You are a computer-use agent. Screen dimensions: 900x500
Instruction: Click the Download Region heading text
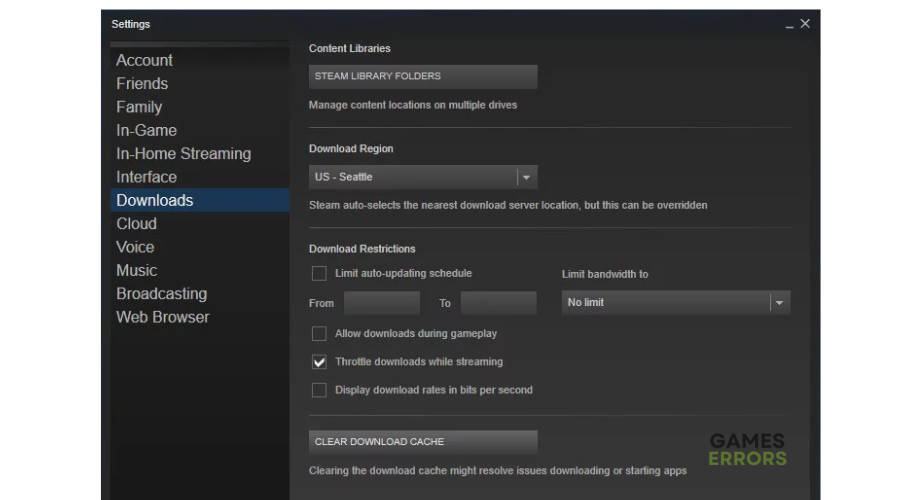(x=351, y=149)
